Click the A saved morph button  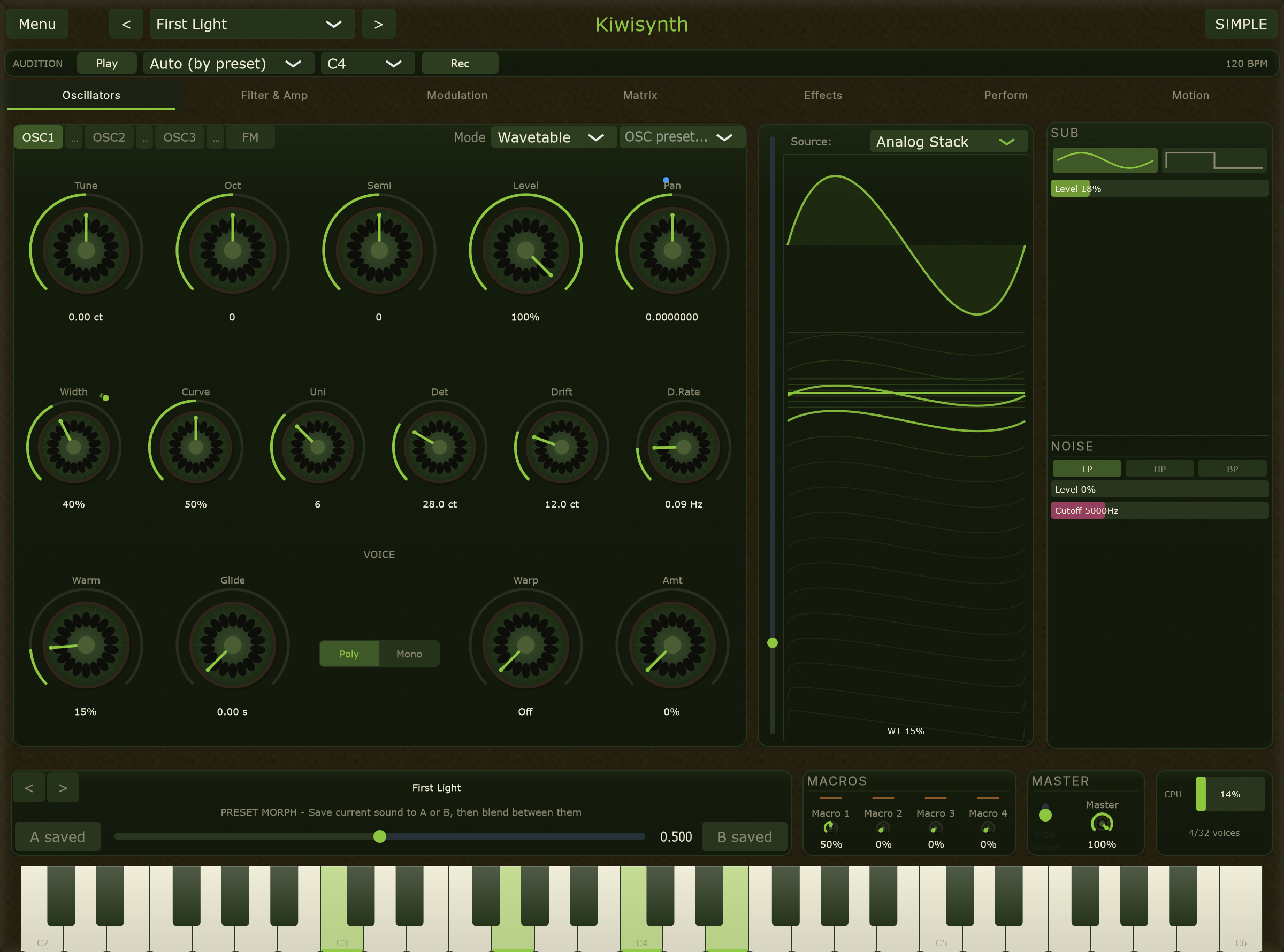point(58,837)
